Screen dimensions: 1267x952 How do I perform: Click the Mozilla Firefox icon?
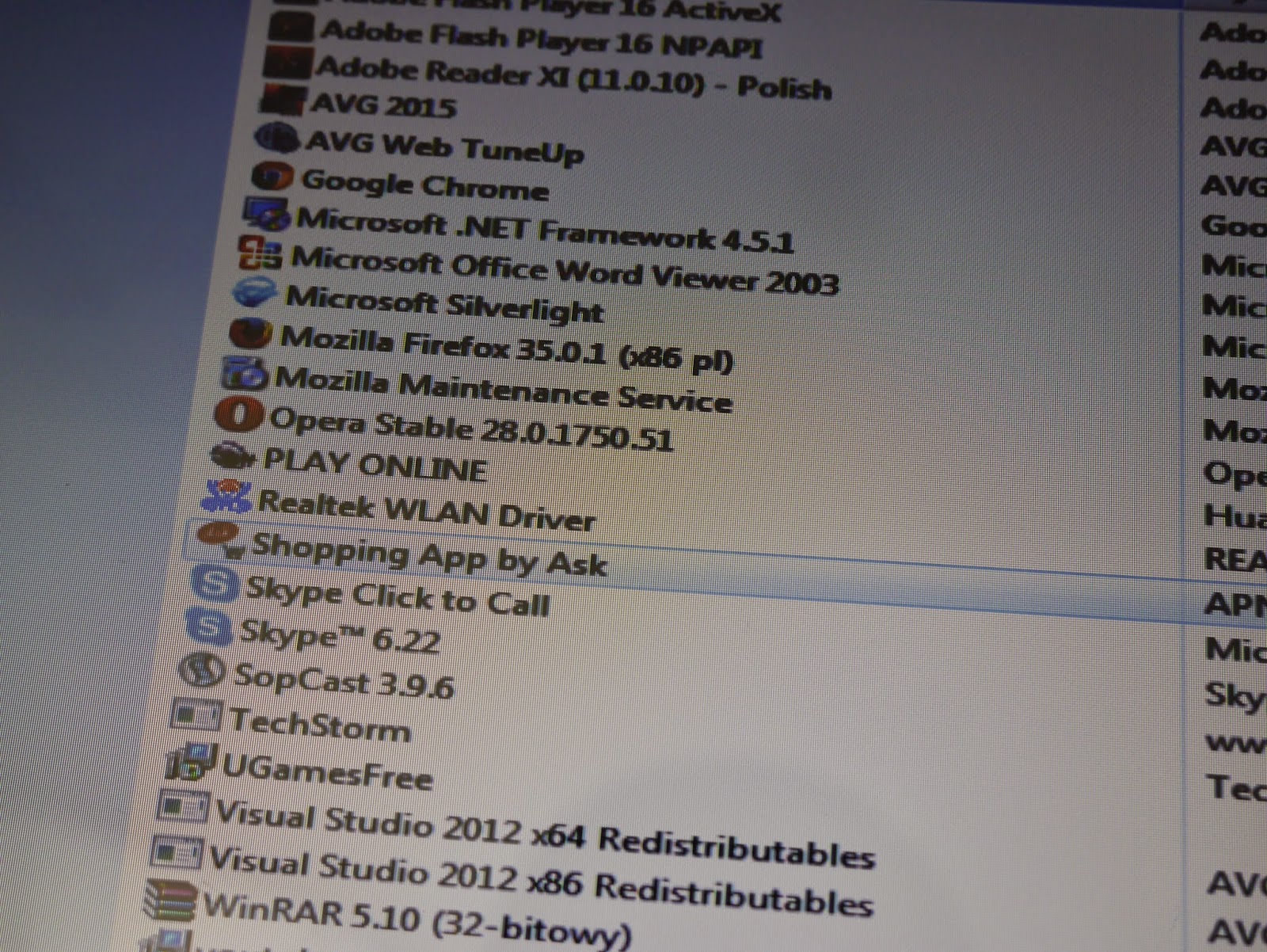pos(251,333)
